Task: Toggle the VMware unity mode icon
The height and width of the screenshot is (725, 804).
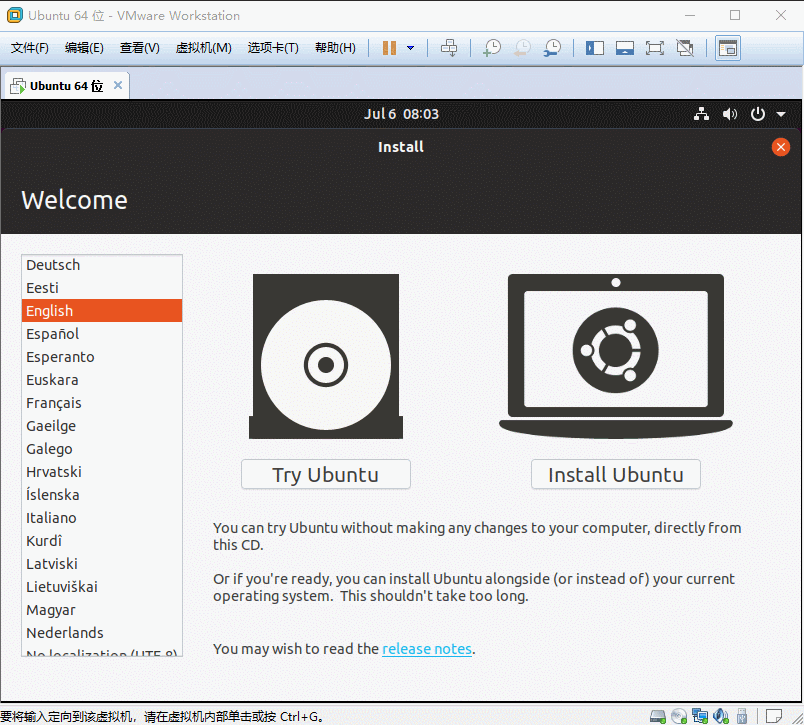Action: pos(685,48)
